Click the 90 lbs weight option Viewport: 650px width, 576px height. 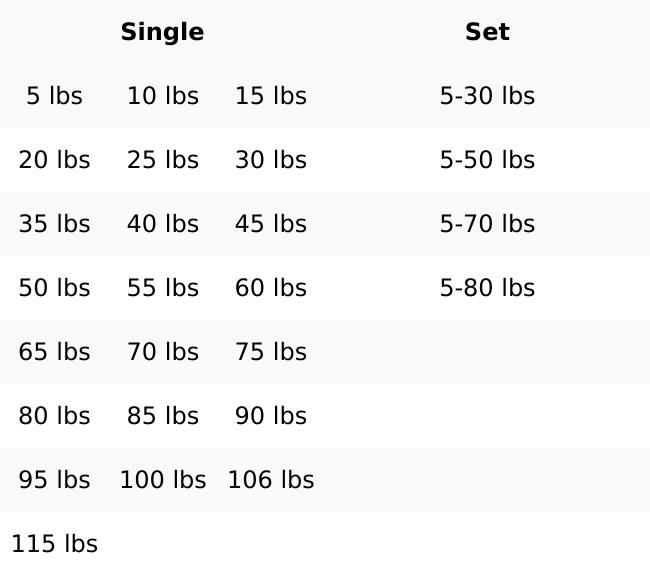[x=270, y=416]
